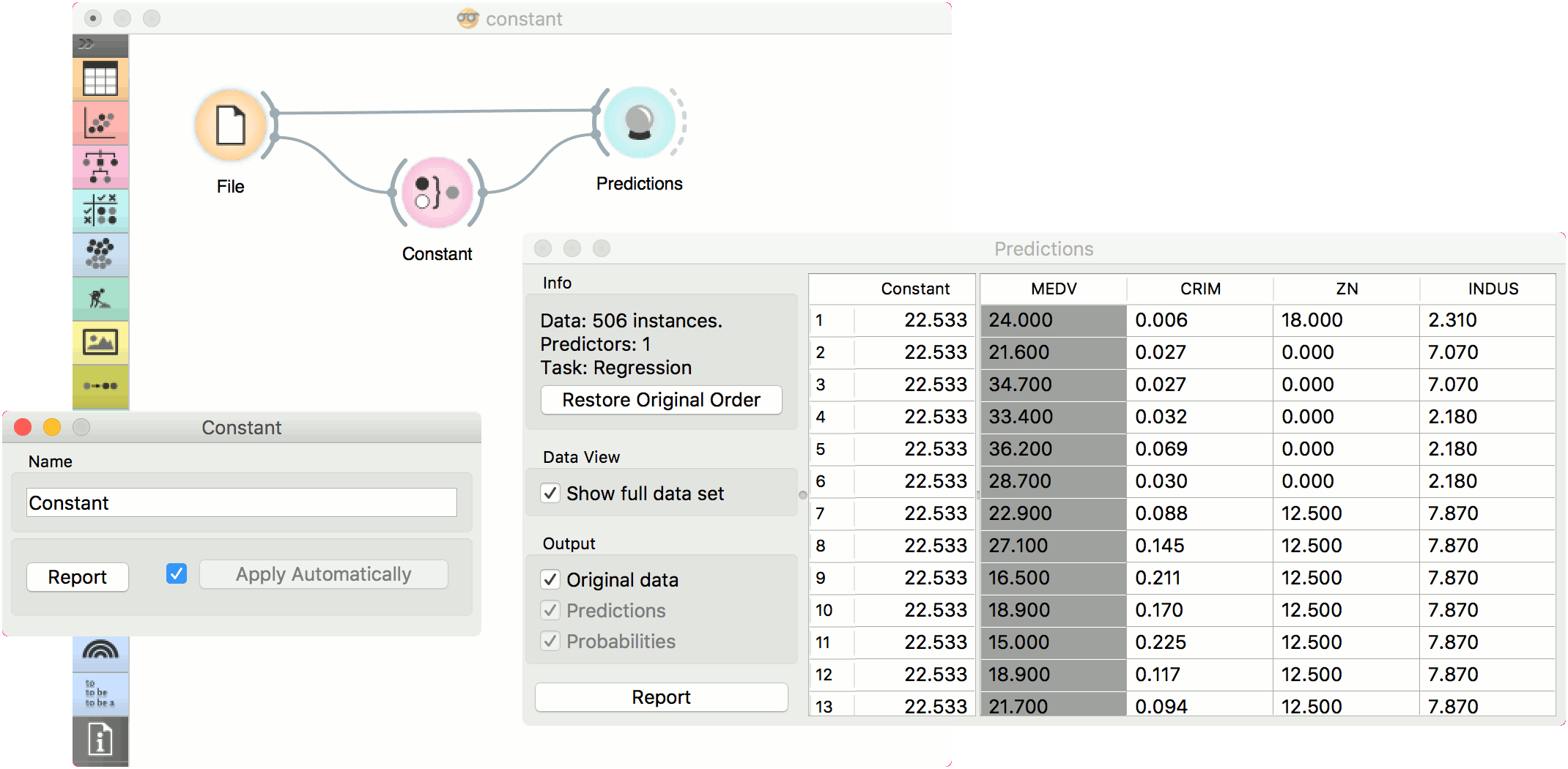Sort table by MEDV column header
Viewport: 1568px width, 769px height.
pyautogui.click(x=1053, y=289)
